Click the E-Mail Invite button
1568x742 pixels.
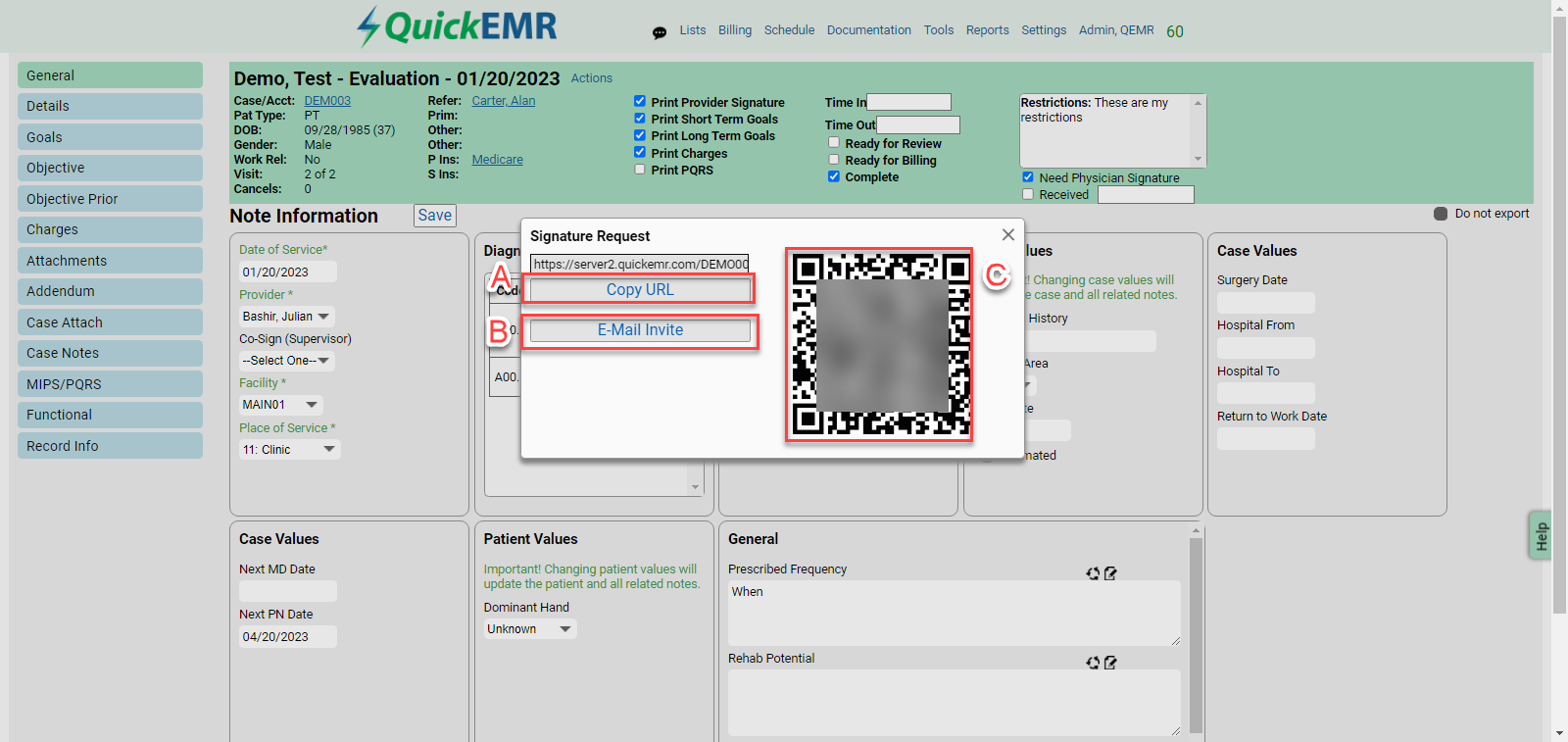640,330
